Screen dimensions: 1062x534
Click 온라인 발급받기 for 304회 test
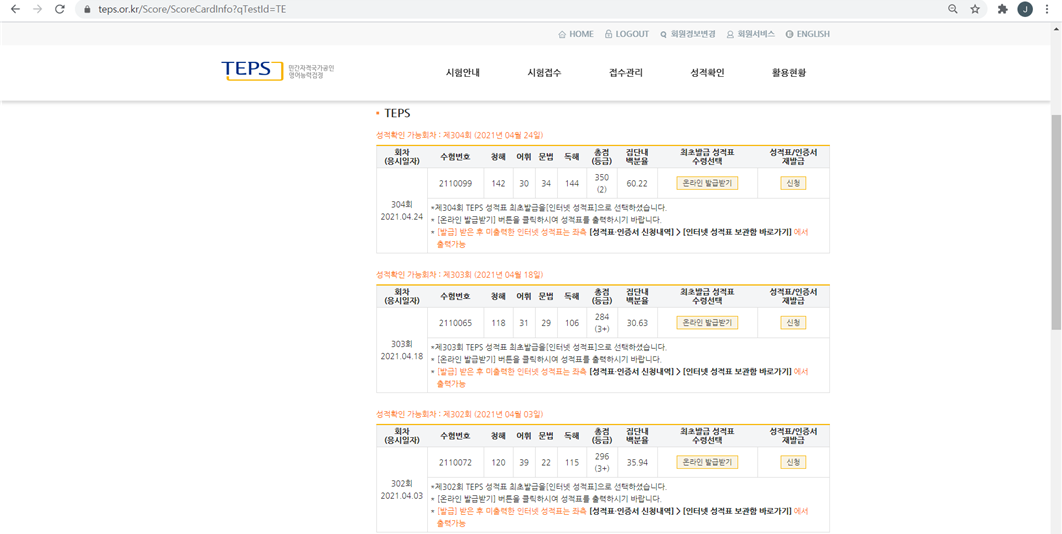pos(707,183)
